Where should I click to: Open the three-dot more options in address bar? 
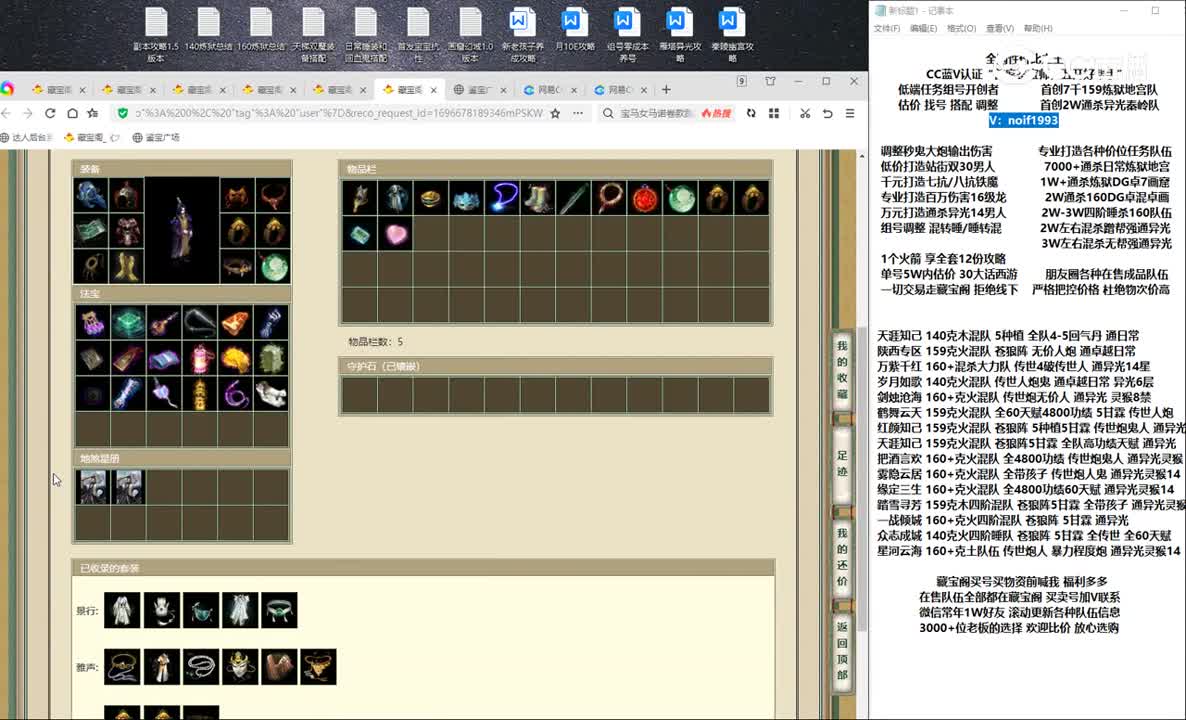[x=578, y=113]
